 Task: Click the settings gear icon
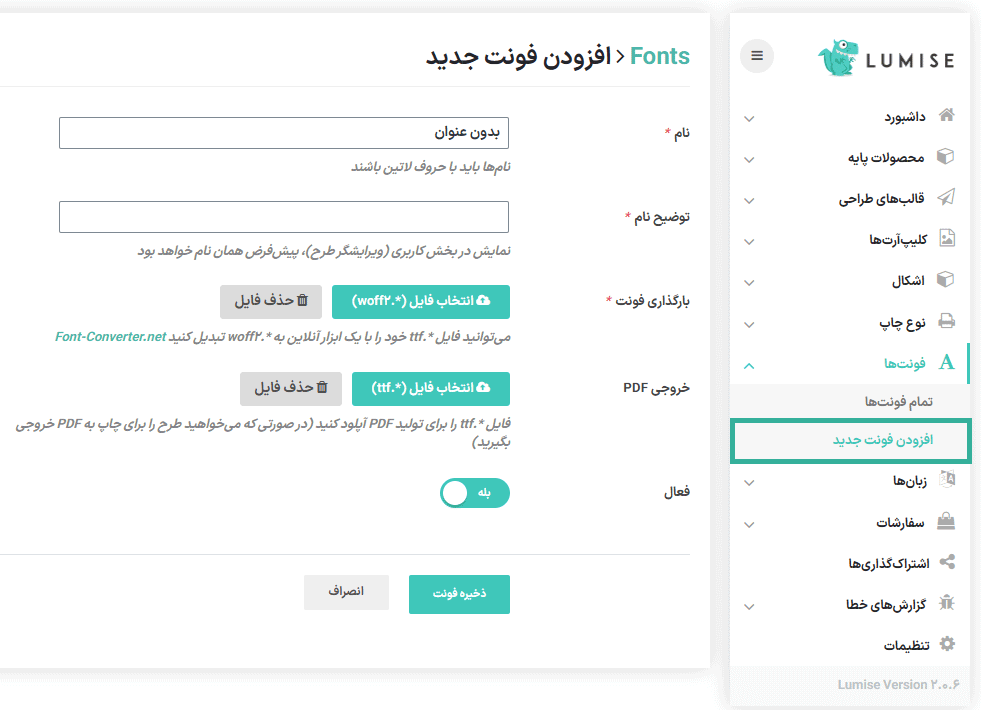tap(946, 644)
